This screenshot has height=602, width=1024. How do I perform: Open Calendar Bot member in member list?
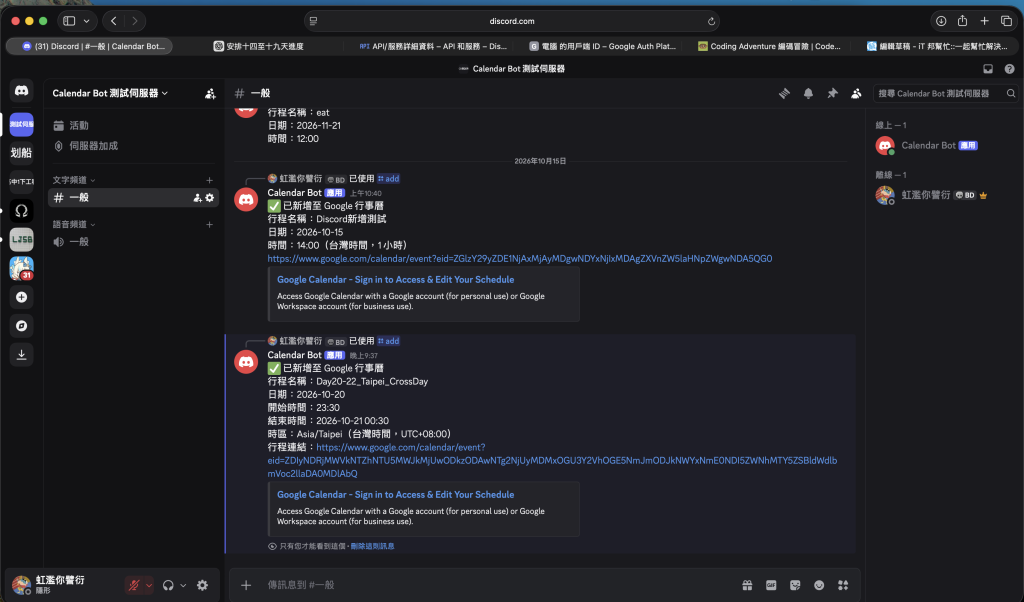pos(942,146)
